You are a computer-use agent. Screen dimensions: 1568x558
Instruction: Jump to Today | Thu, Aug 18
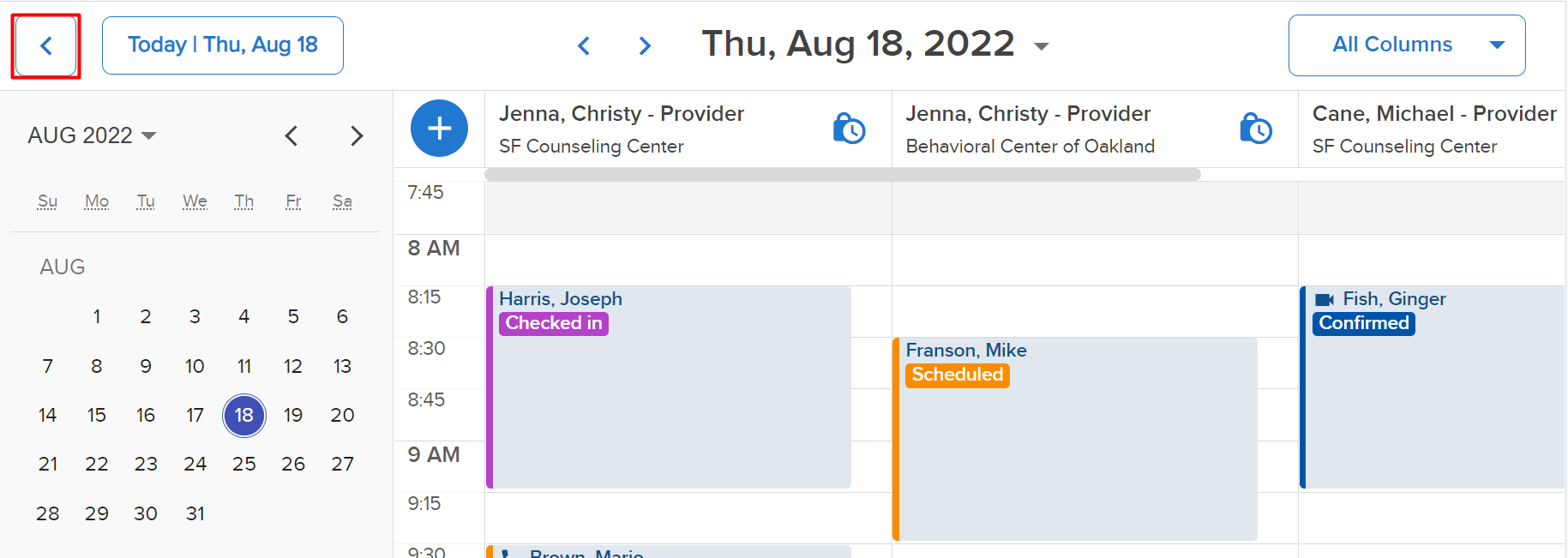[x=223, y=45]
